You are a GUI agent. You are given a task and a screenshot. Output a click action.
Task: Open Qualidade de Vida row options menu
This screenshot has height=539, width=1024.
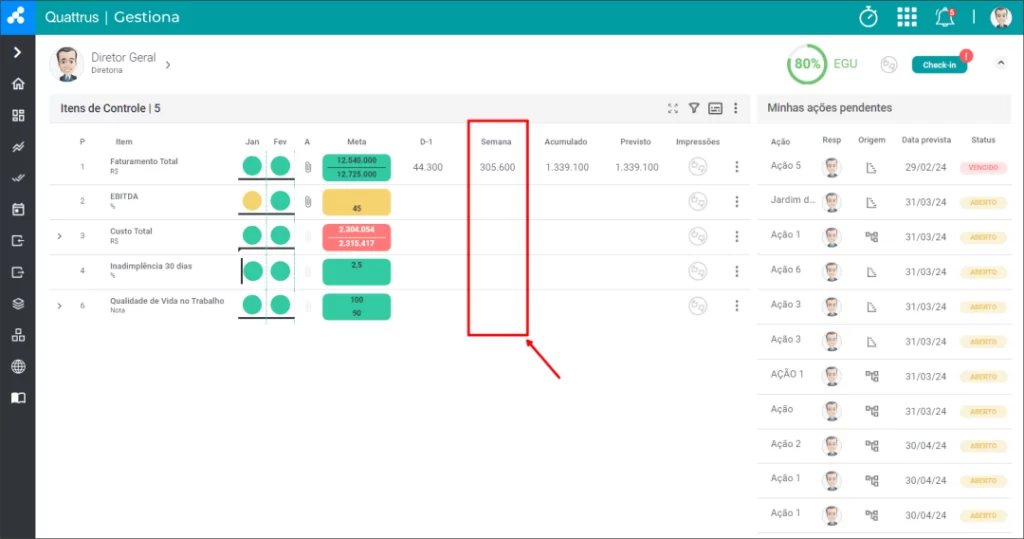(737, 306)
